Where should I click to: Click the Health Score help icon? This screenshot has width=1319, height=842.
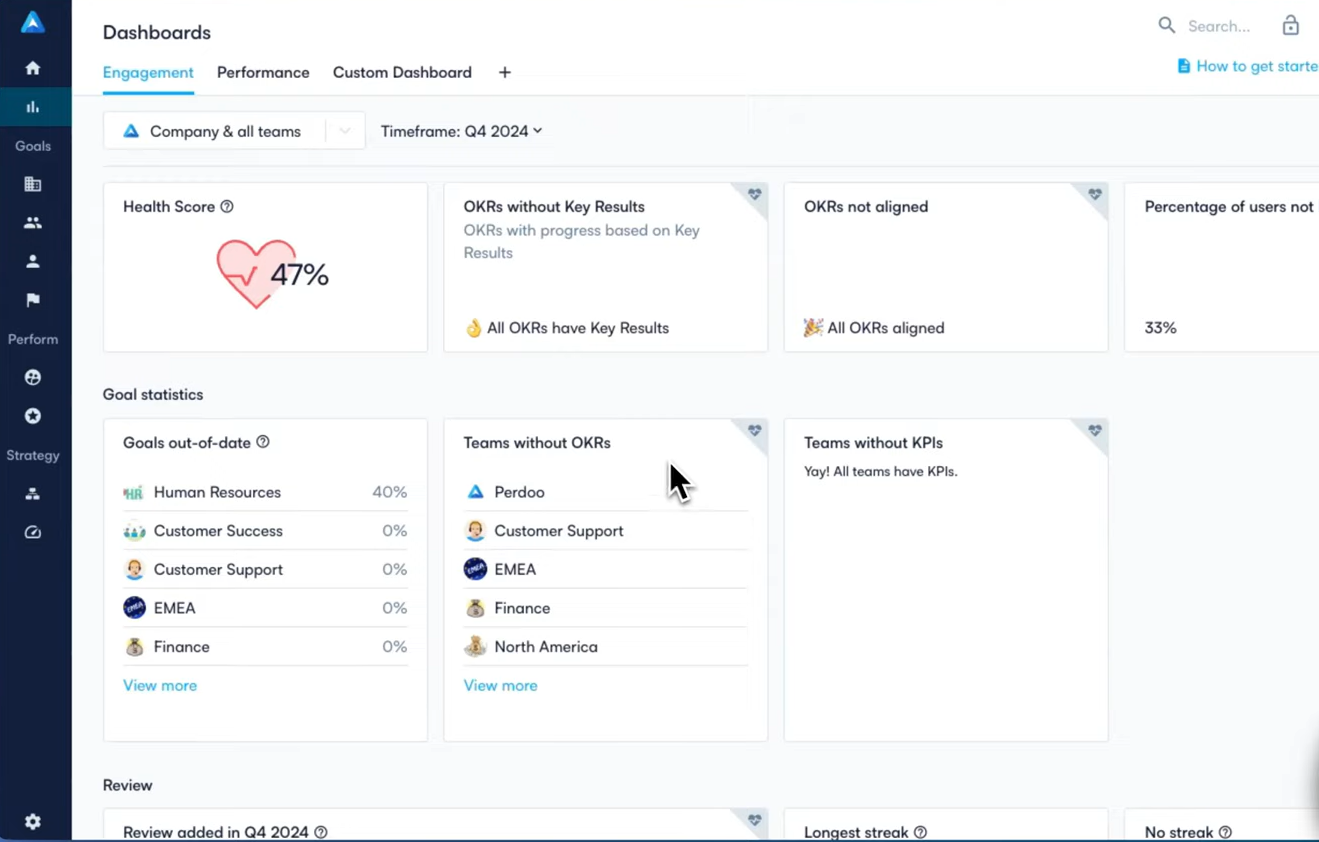[227, 207]
